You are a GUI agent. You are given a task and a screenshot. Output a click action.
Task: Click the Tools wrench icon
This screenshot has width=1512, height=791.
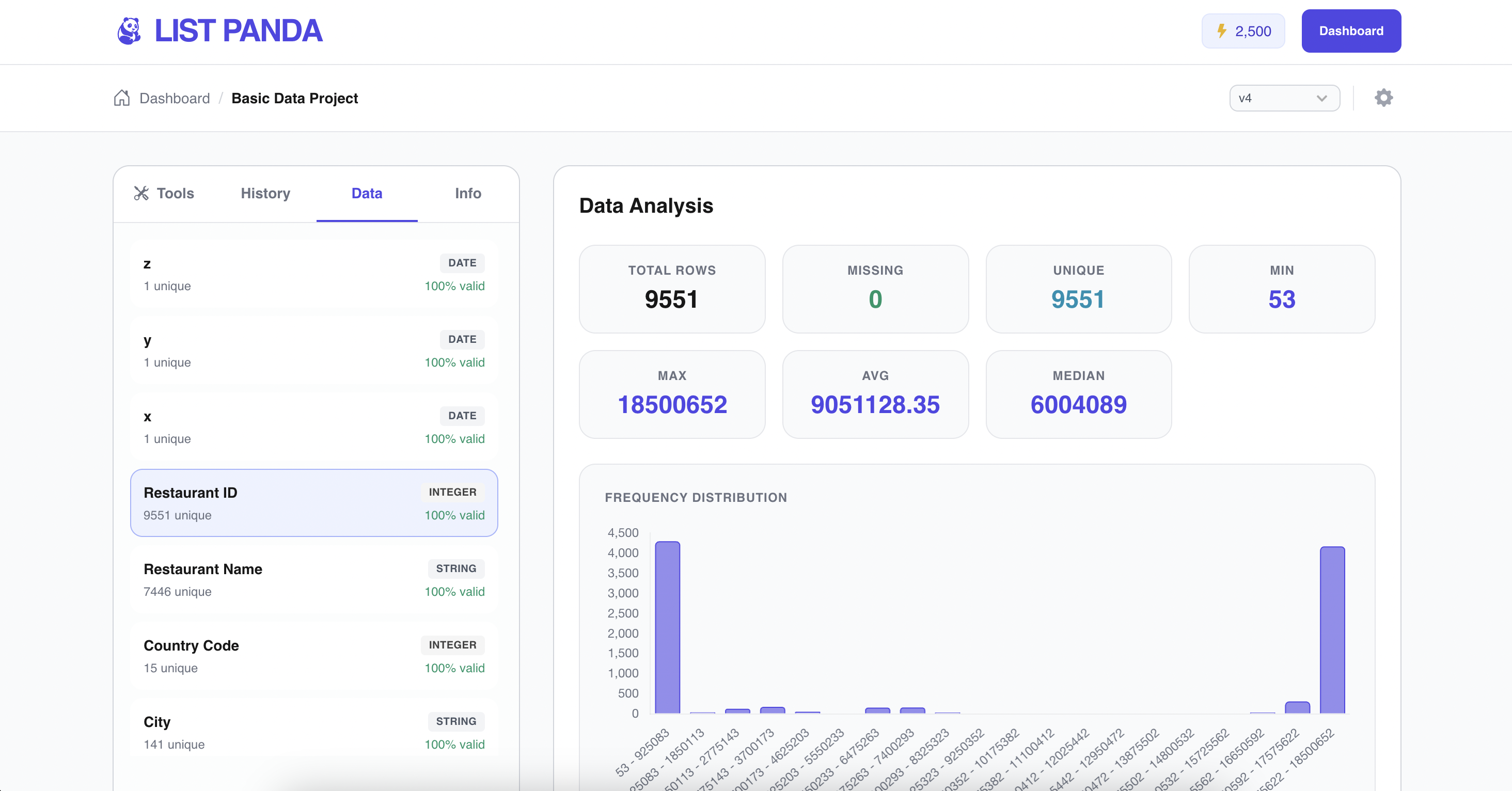coord(141,194)
